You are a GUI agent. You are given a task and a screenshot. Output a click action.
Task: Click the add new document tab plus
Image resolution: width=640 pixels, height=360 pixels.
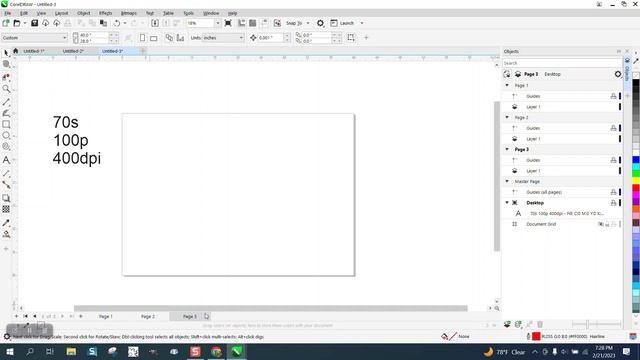(143, 51)
